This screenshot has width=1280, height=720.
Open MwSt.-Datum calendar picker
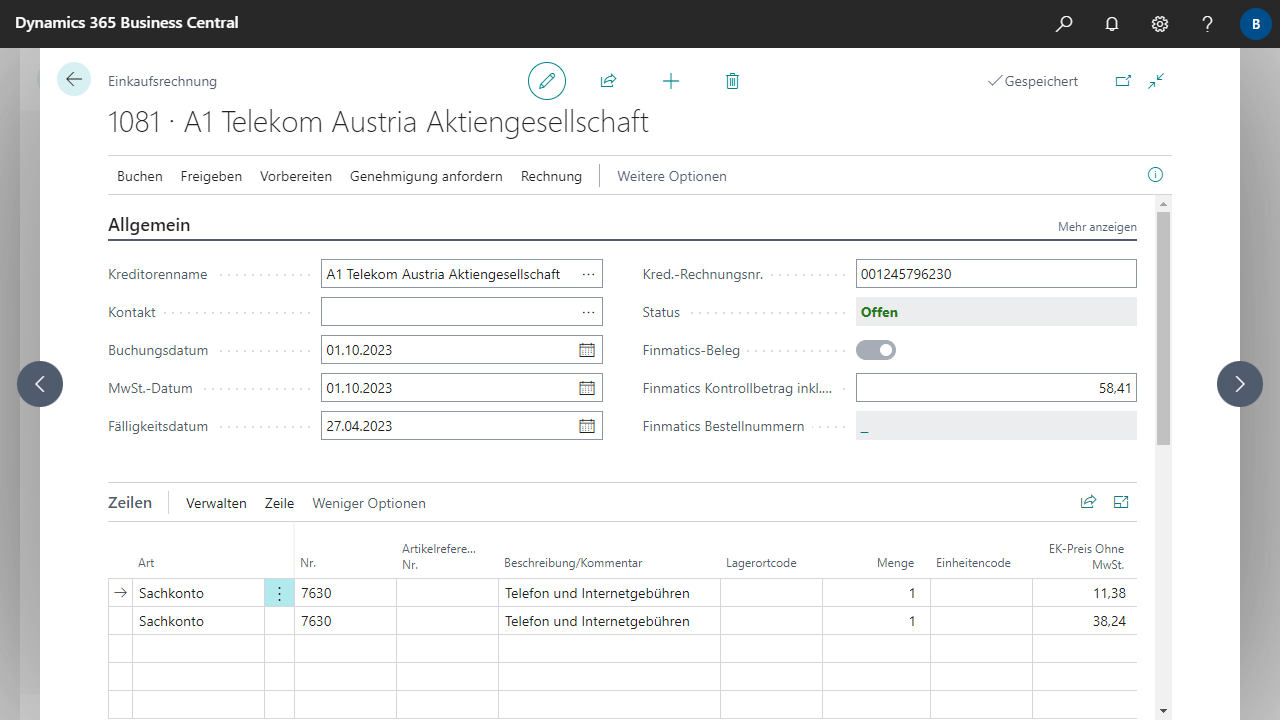[x=587, y=388]
